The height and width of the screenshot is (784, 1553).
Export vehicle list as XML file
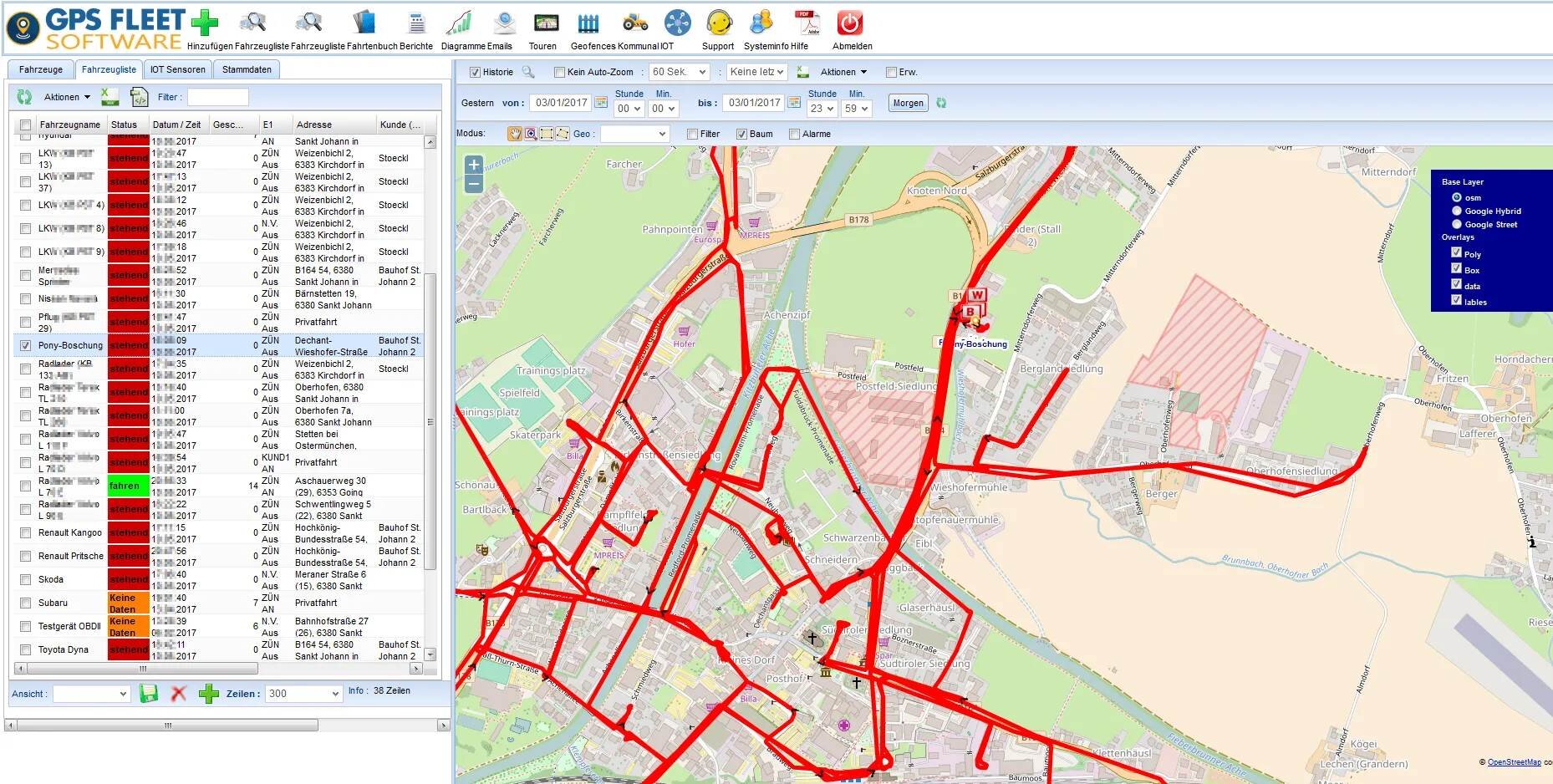tap(139, 97)
